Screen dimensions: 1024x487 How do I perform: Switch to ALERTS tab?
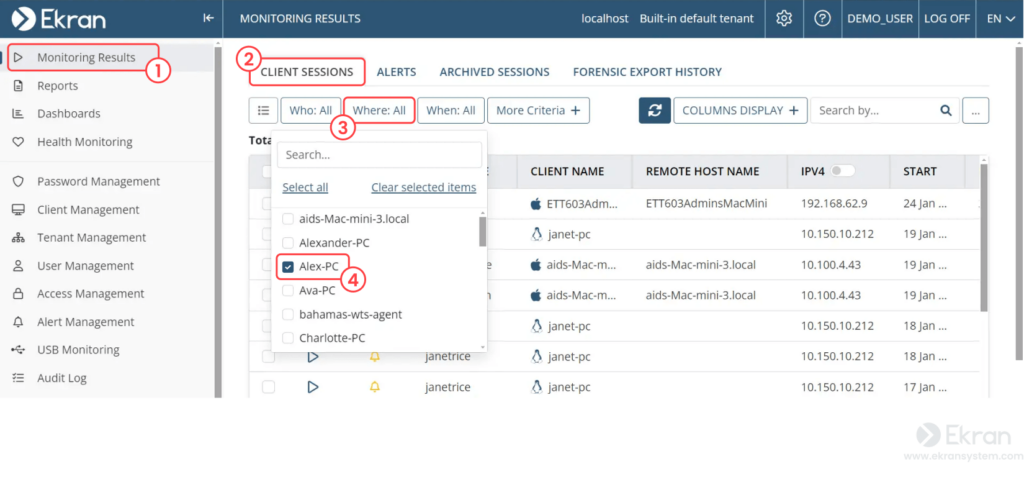coord(396,72)
